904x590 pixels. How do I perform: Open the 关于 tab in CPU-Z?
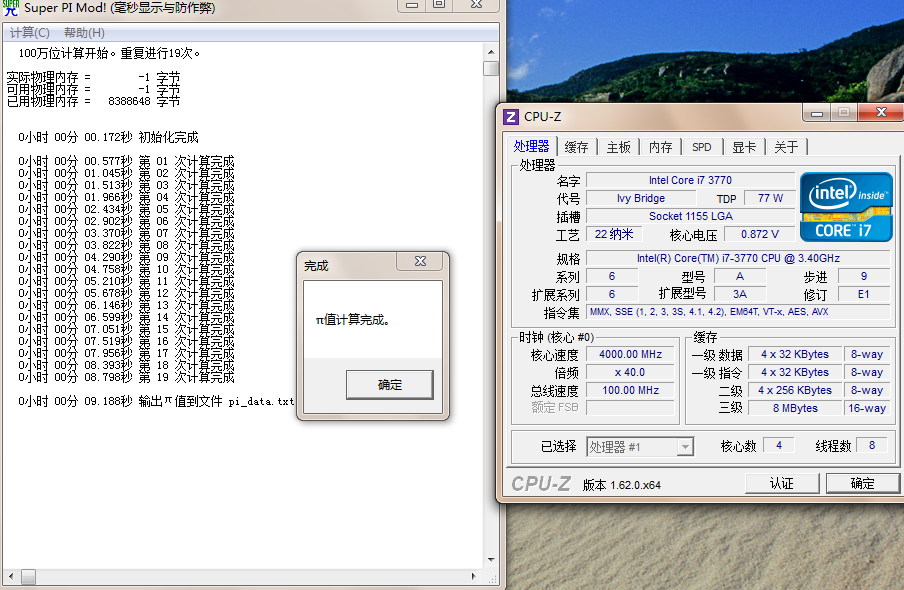point(786,147)
